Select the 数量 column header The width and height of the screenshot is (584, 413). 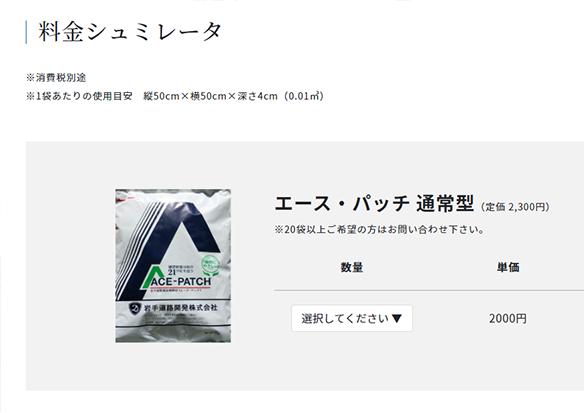pyautogui.click(x=352, y=267)
